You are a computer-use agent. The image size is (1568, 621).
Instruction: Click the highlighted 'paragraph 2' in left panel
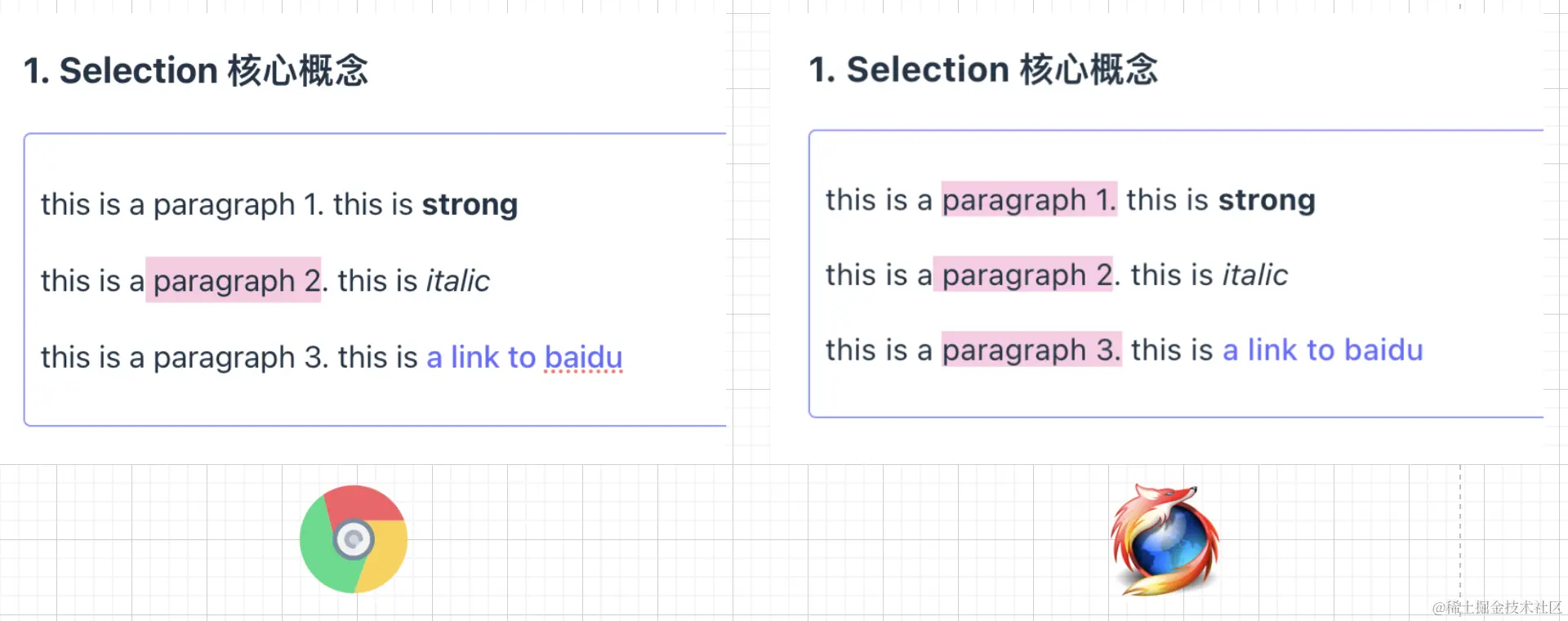pyautogui.click(x=234, y=280)
